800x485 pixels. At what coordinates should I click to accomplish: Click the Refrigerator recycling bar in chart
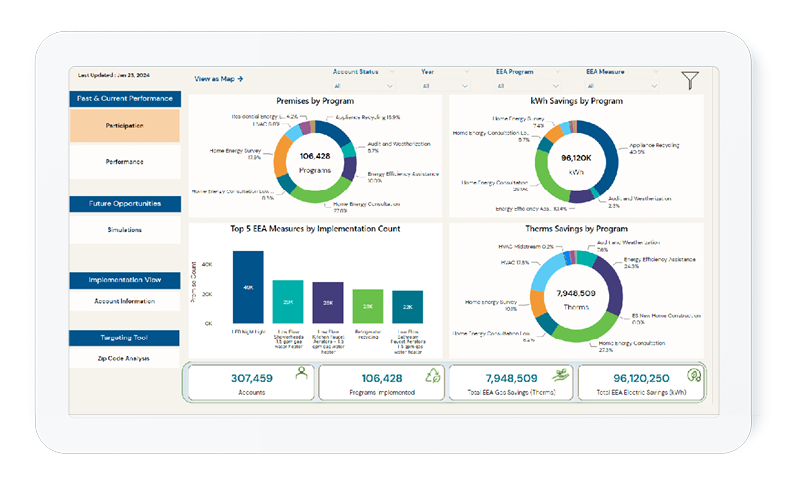point(367,306)
